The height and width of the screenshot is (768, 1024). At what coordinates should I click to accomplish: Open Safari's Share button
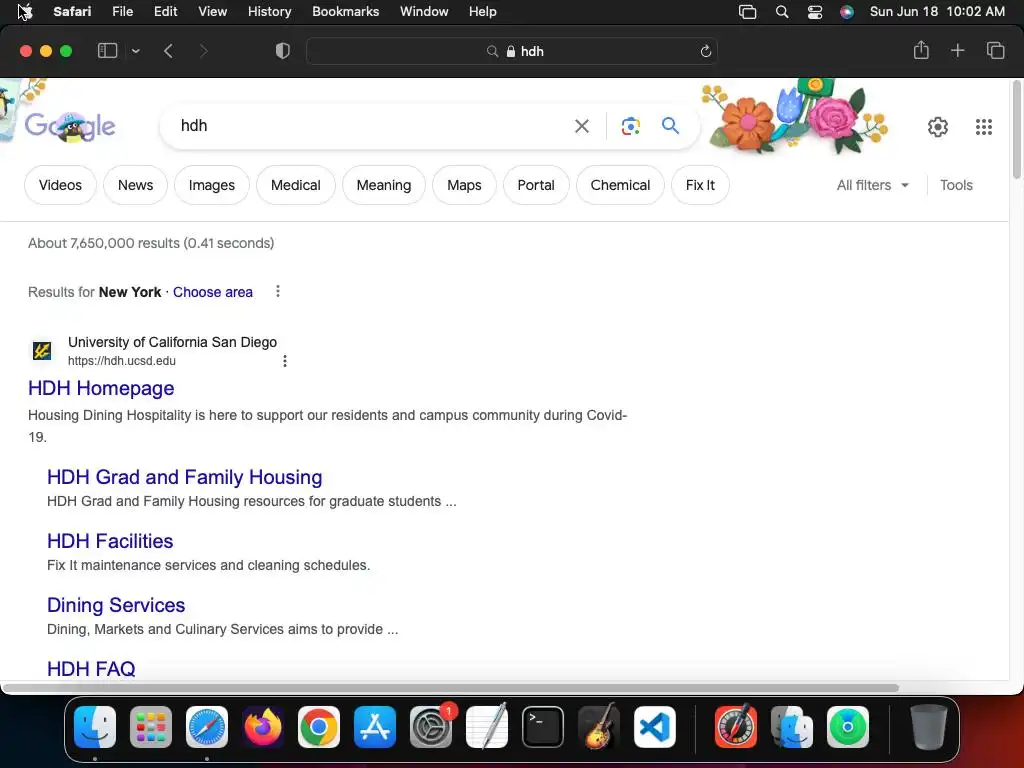point(921,50)
